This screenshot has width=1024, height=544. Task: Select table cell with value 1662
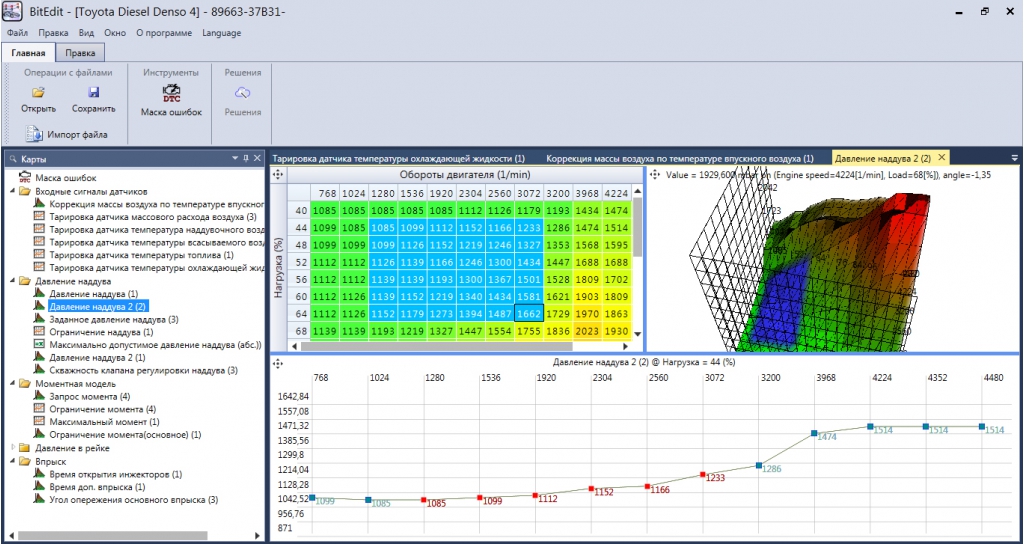tap(528, 314)
